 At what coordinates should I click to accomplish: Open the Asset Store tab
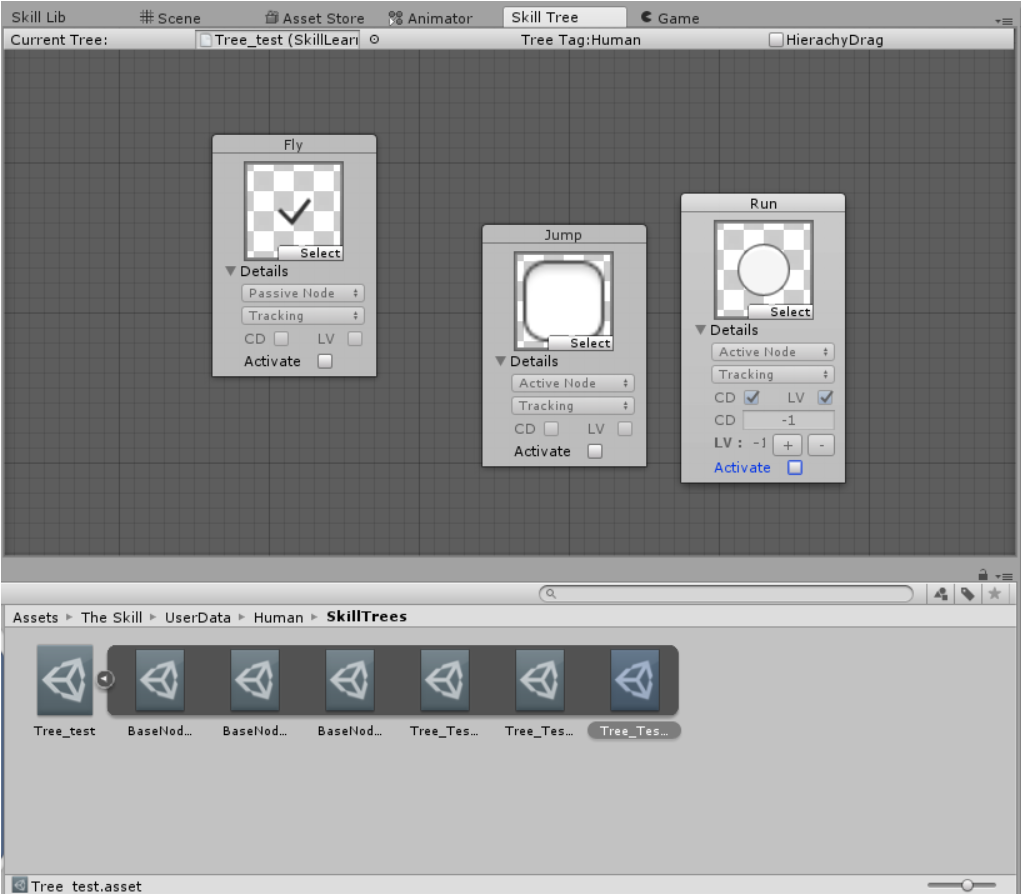[x=315, y=18]
